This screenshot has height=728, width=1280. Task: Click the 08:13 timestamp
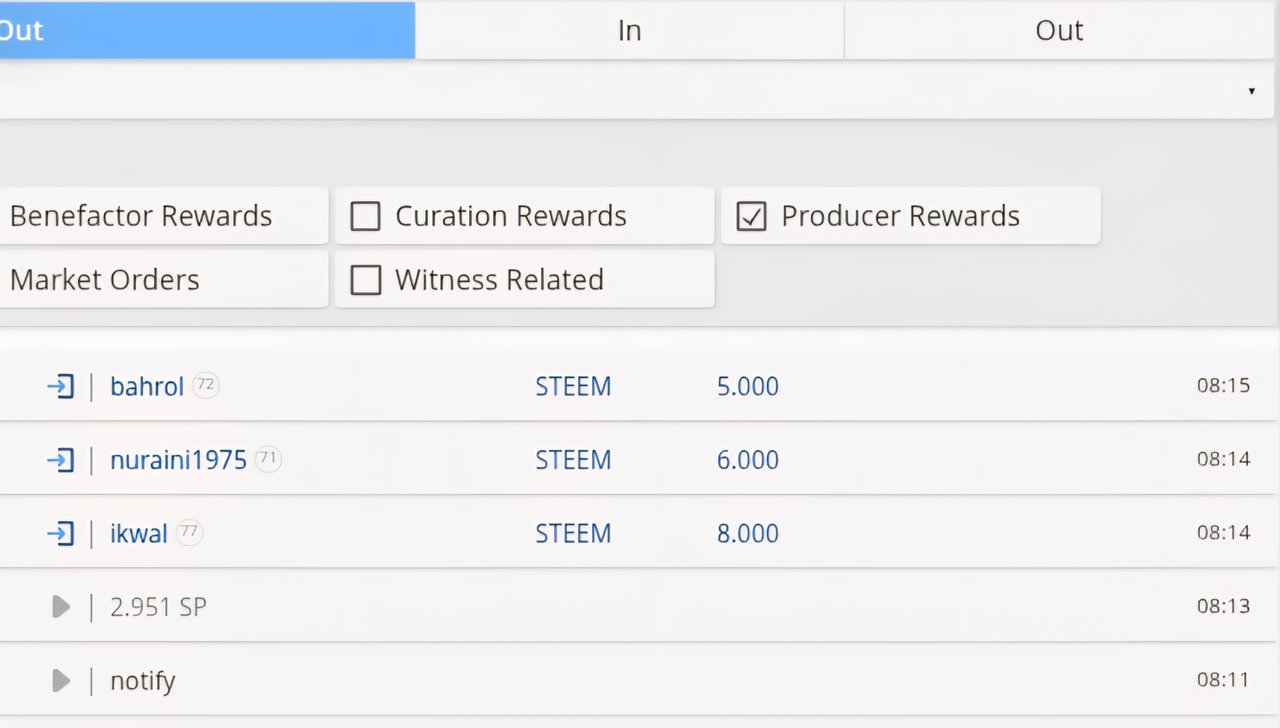[x=1223, y=606]
